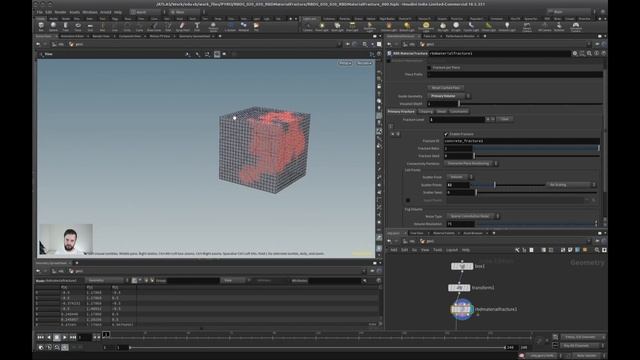This screenshot has height=360, width=640.
Task: Select the Box shelf tool
Action: point(41,27)
